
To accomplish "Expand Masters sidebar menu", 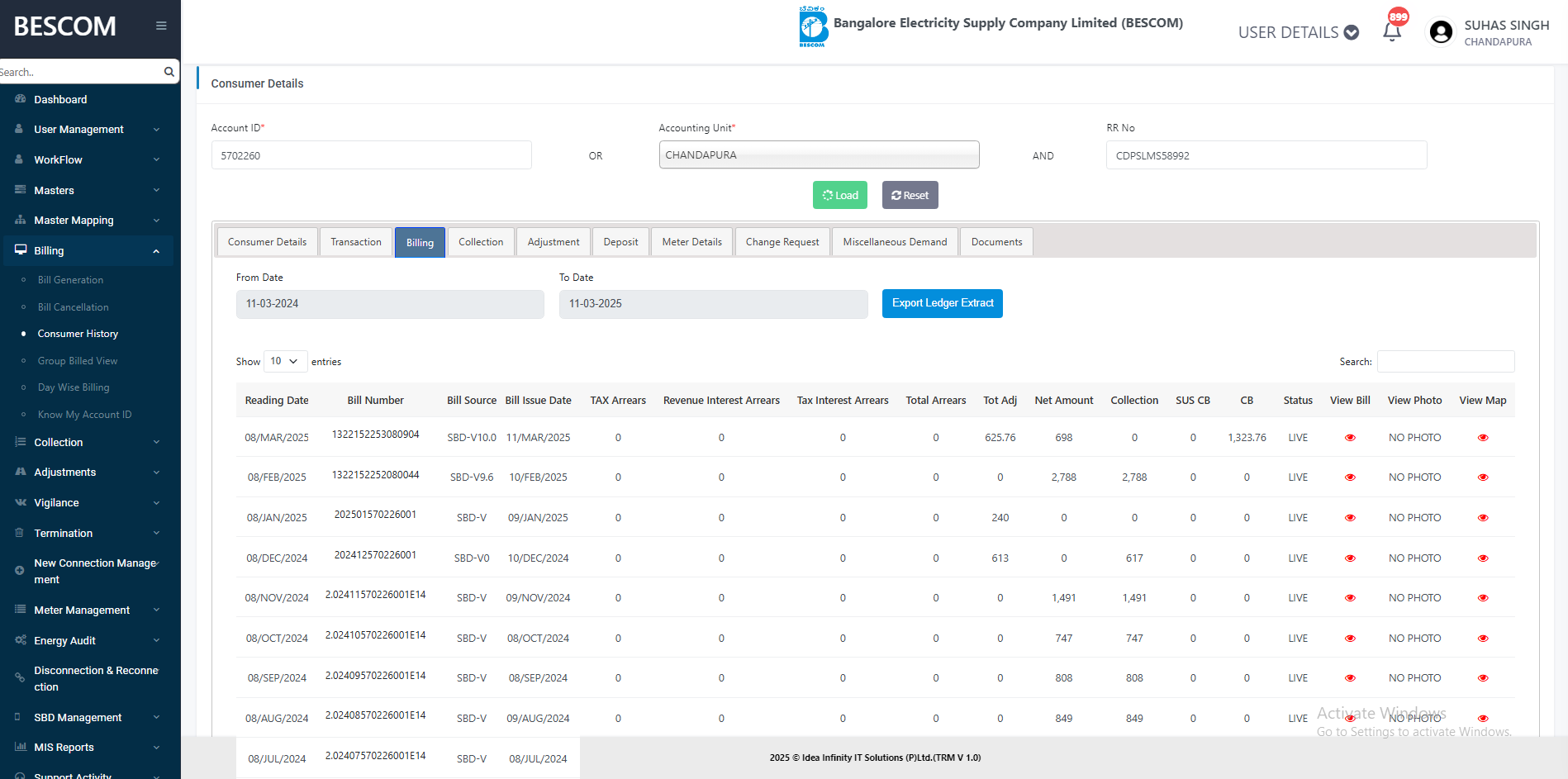I will tap(90, 191).
